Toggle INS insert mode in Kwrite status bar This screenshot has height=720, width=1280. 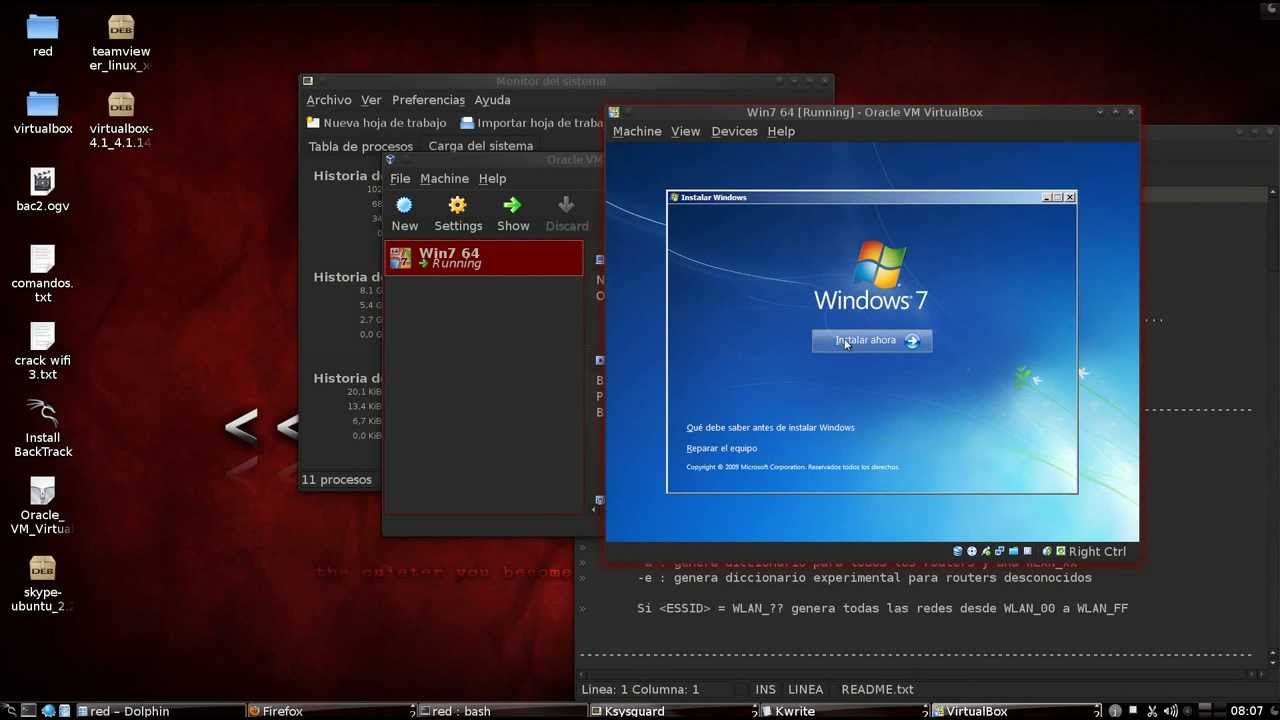765,689
